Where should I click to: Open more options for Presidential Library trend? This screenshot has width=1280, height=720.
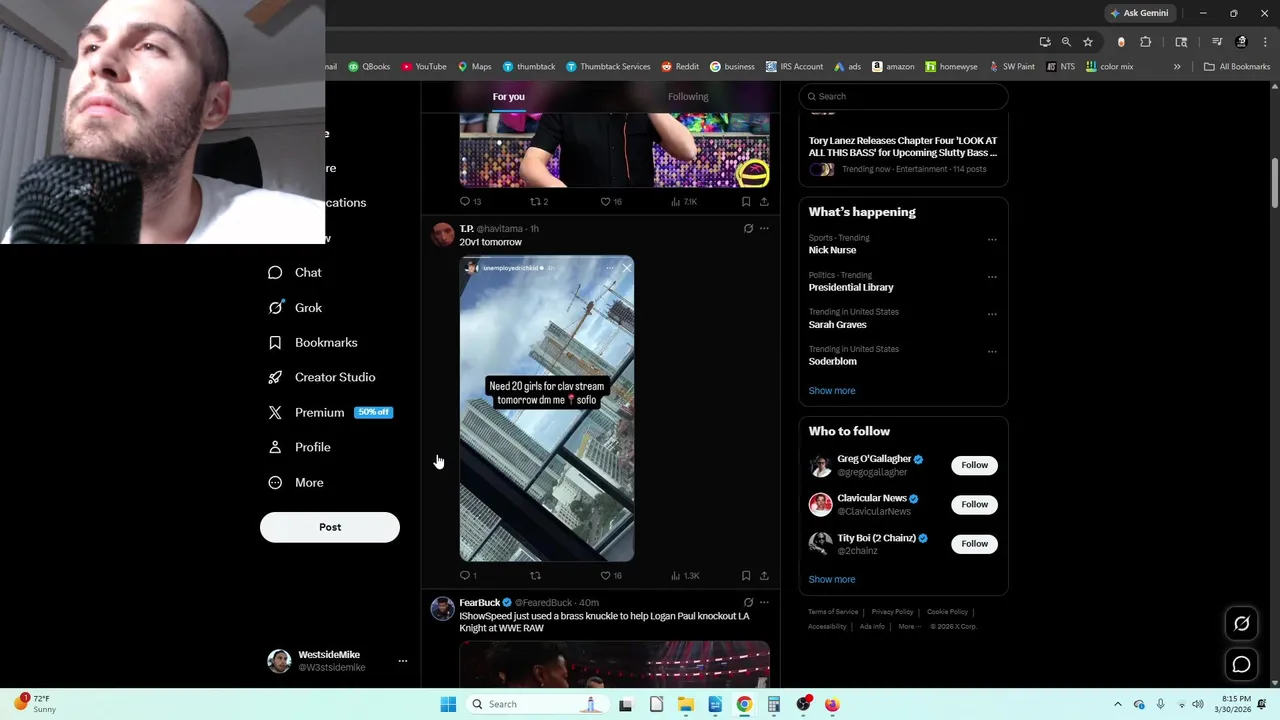point(992,277)
